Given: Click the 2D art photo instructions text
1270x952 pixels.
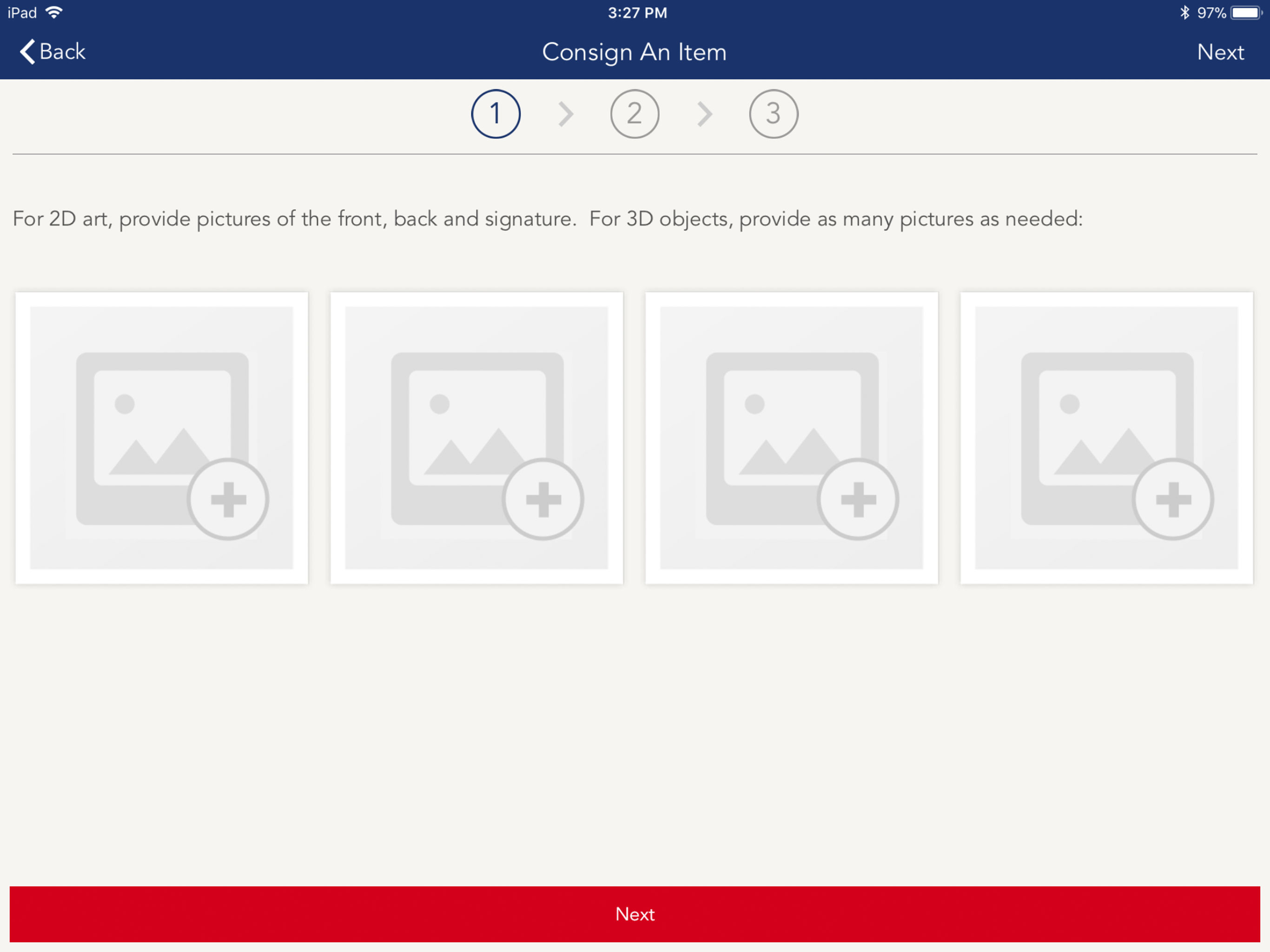Looking at the screenshot, I should pos(548,219).
